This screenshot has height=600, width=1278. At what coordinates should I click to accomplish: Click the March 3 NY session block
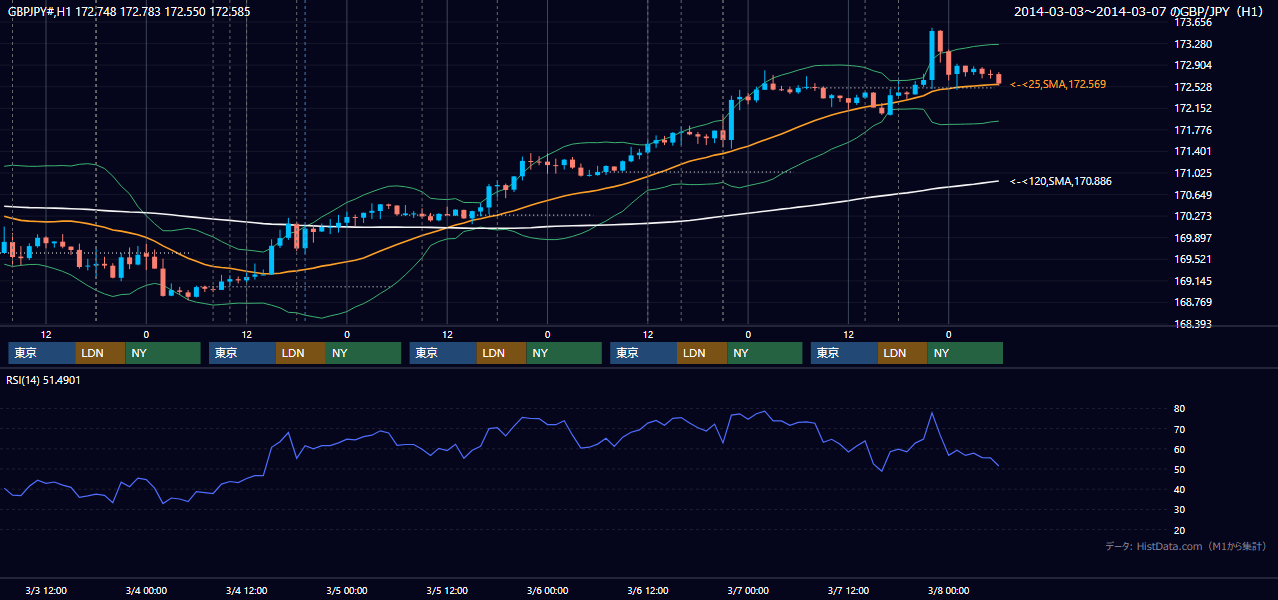(x=163, y=353)
